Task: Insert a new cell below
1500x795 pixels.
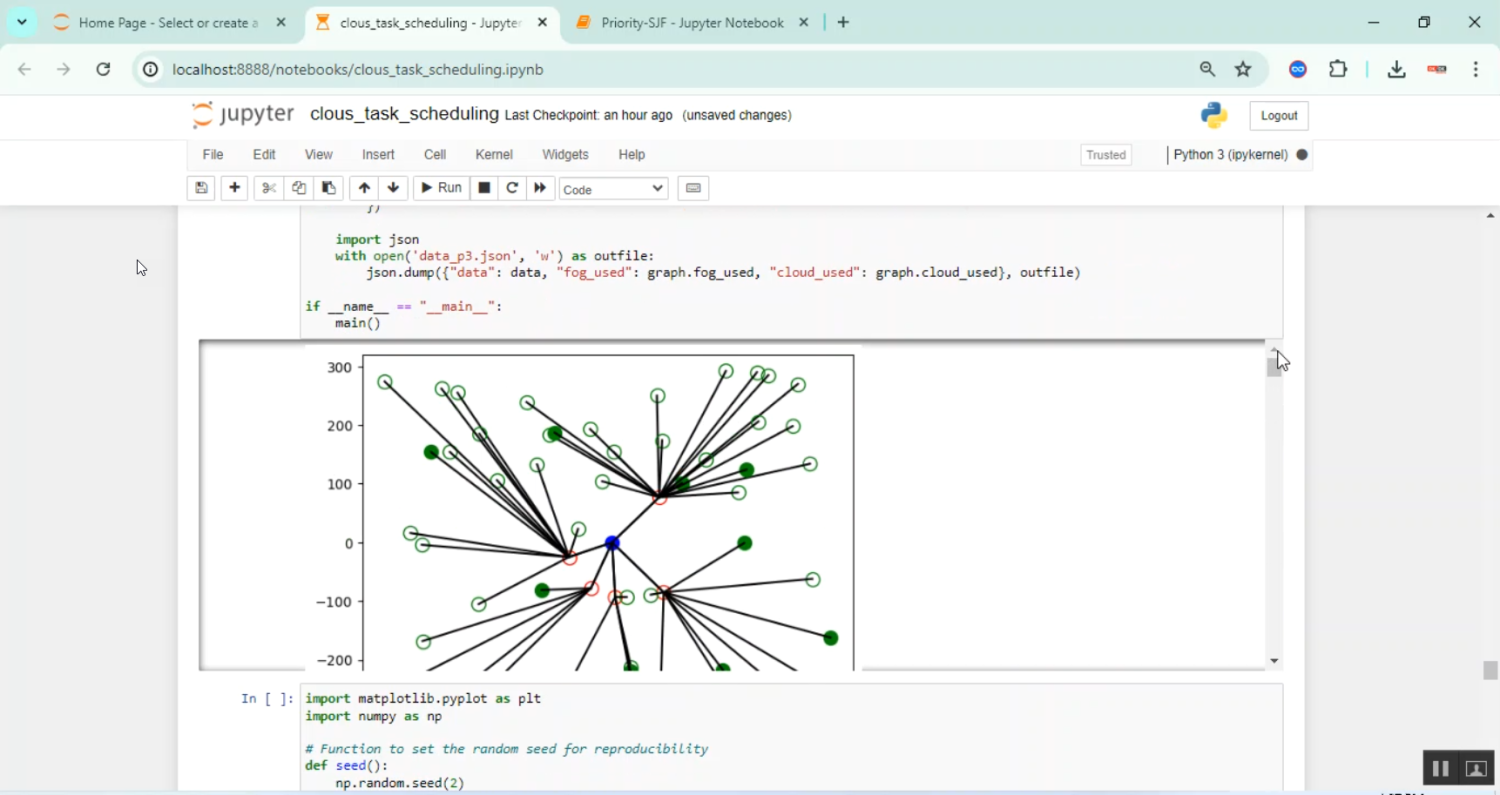Action: tap(234, 188)
